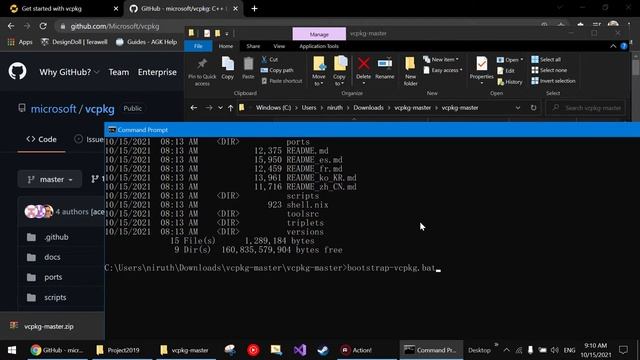Click the Chrome back arrow
Viewport: 640px width, 360px height.
point(11,26)
